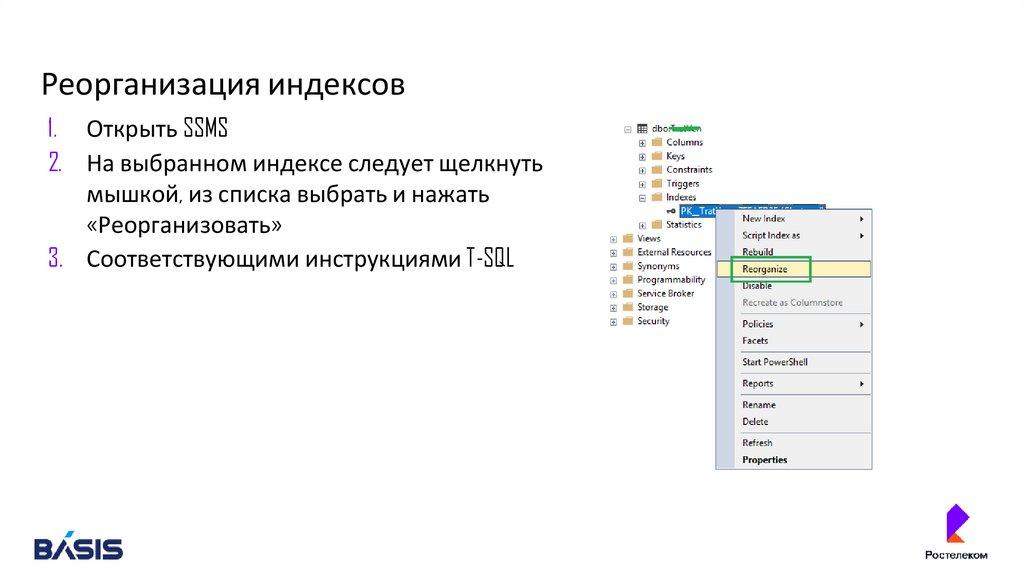Click Properties at the bottom of the menu
The width and height of the screenshot is (1024, 574).
coord(764,460)
